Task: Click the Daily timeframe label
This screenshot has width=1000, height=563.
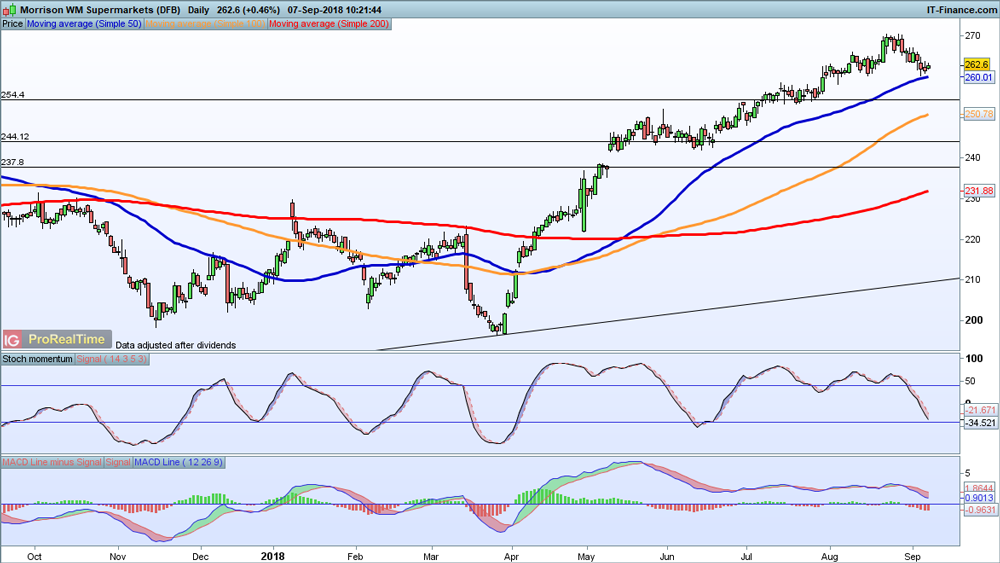Action: 199,10
